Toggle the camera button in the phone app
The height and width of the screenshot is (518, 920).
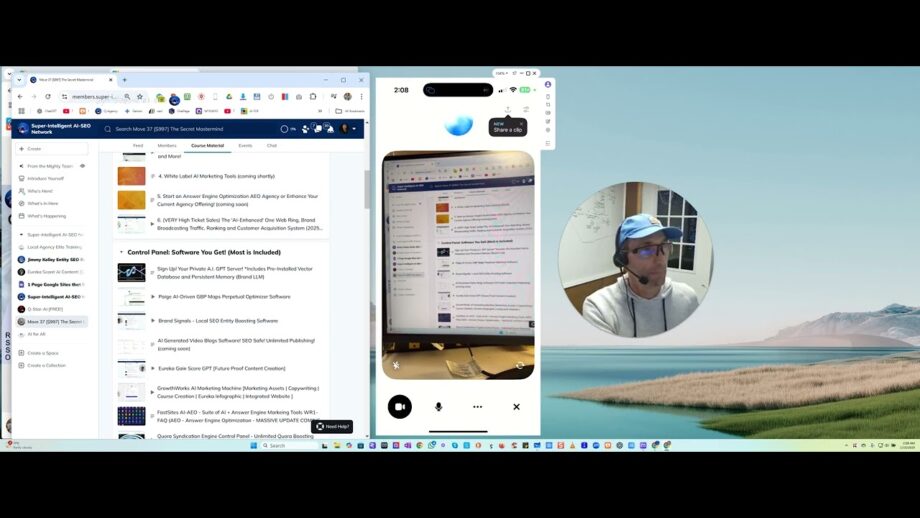[x=400, y=407]
